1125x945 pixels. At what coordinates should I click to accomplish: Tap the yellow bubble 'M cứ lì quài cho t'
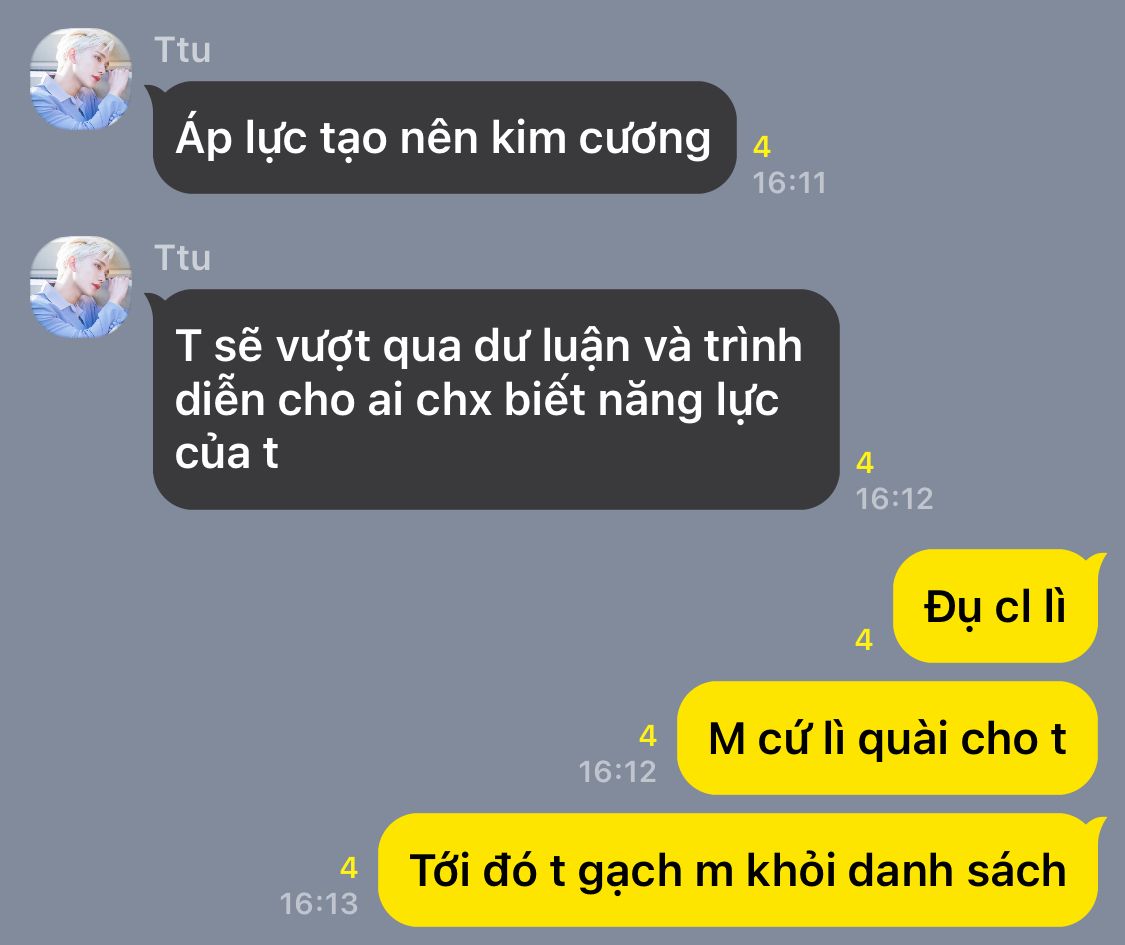(888, 738)
